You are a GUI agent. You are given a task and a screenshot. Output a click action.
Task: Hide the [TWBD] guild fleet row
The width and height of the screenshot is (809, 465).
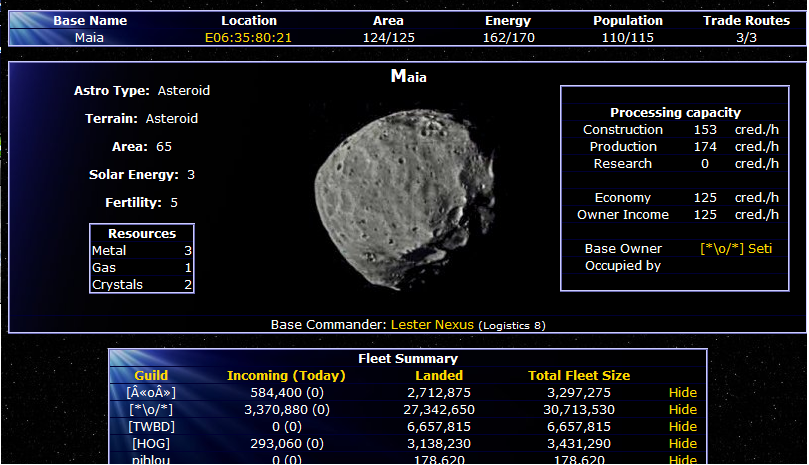(x=683, y=426)
